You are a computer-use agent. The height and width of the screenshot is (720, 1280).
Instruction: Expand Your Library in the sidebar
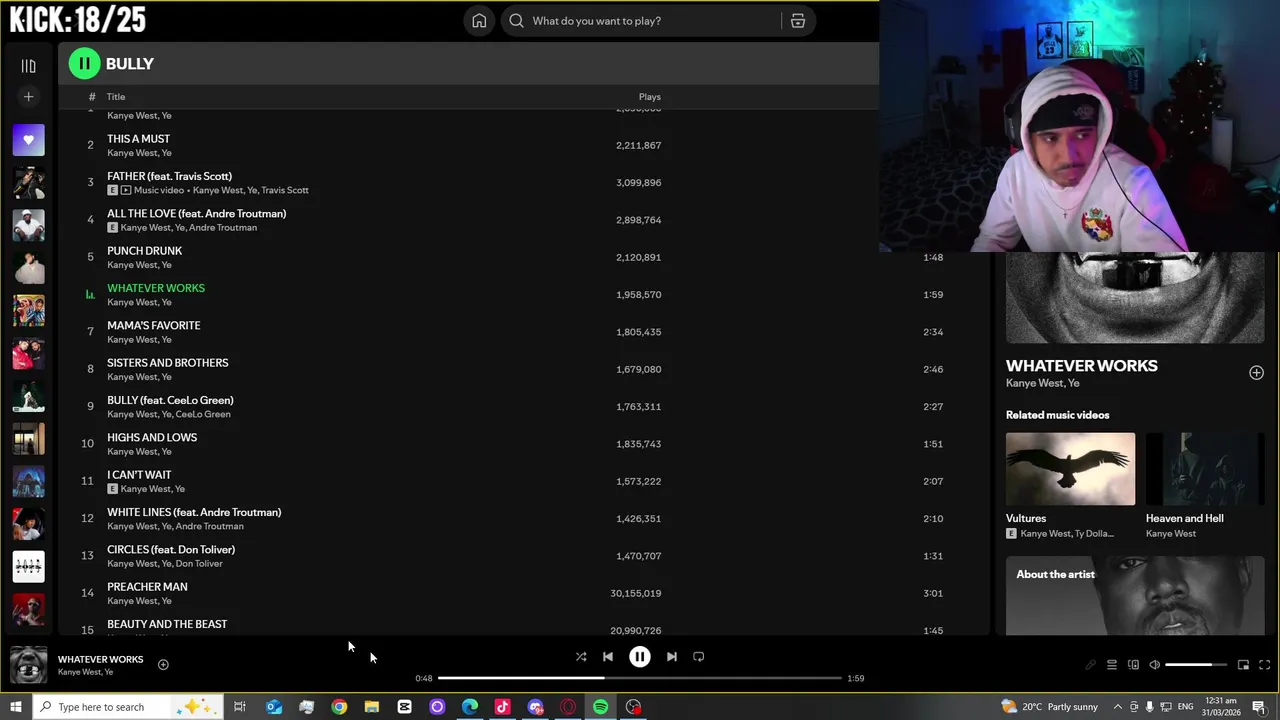(28, 66)
